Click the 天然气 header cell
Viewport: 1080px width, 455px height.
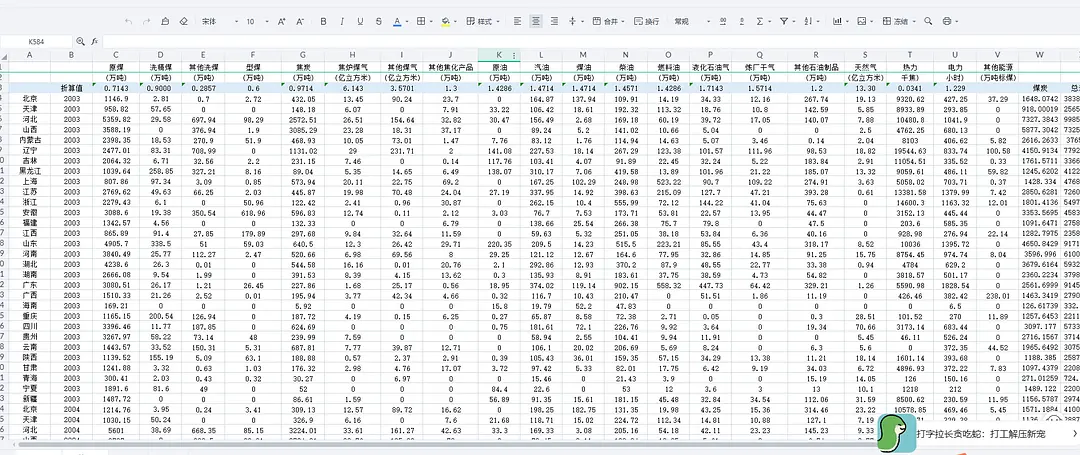coord(866,68)
